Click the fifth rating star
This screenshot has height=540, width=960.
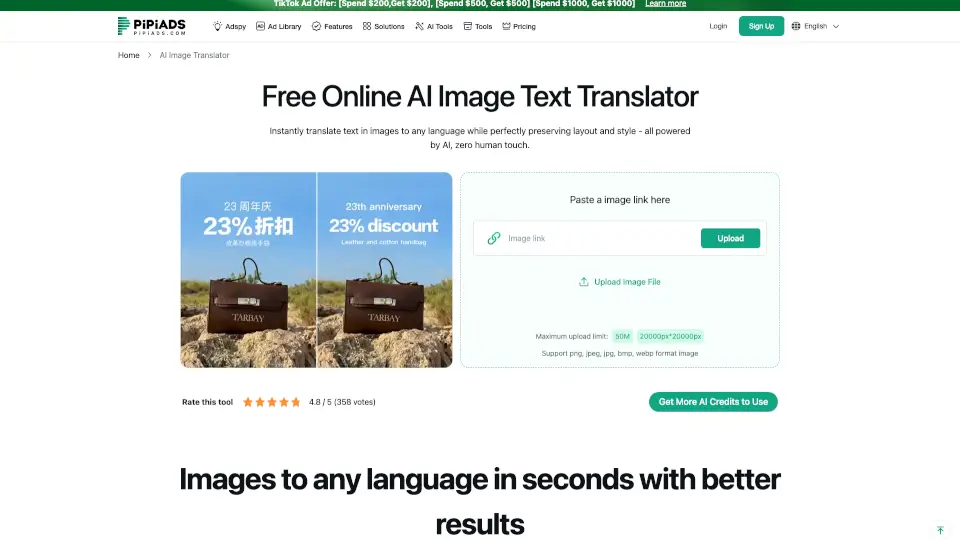[296, 402]
